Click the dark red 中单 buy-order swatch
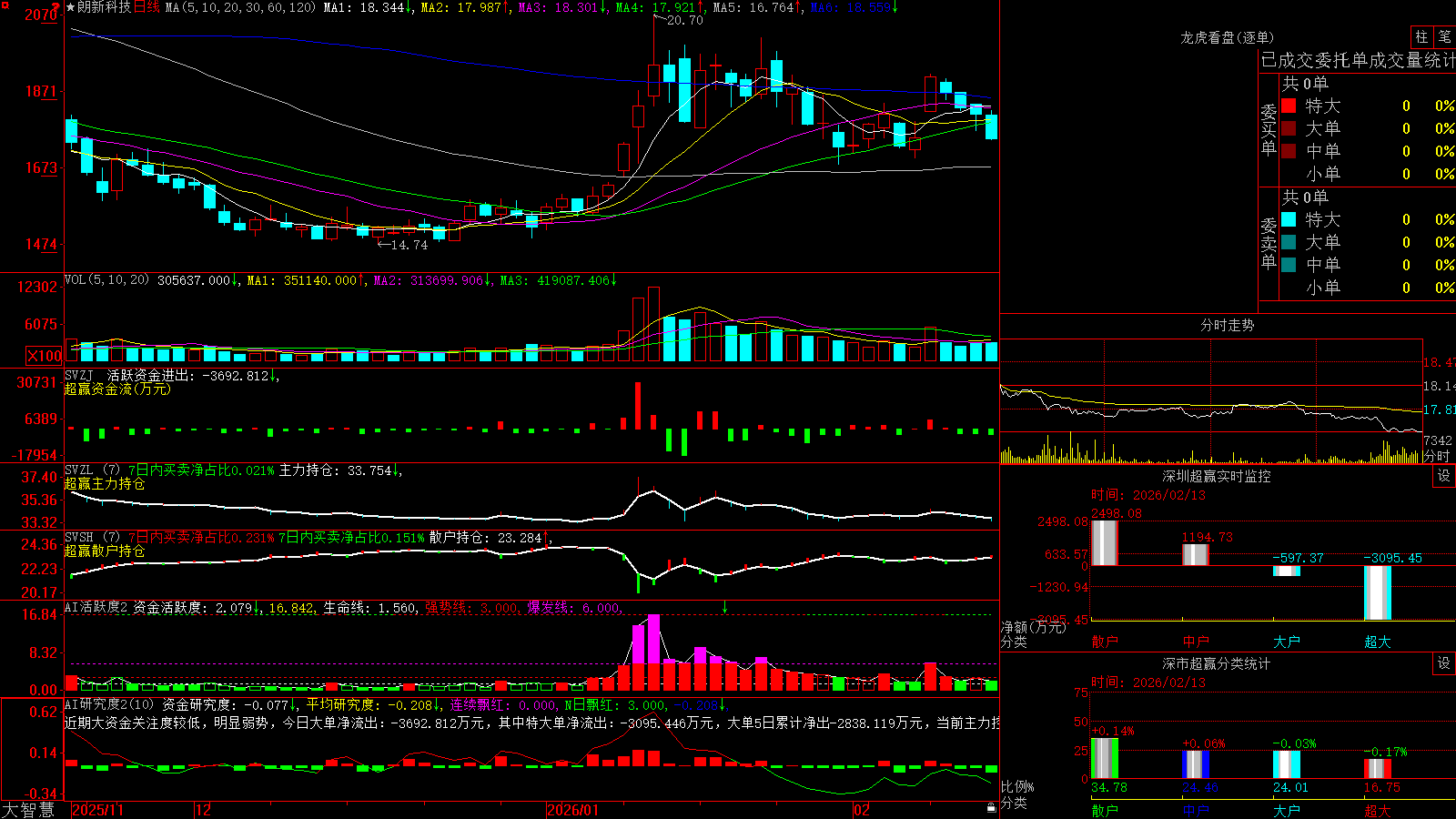The image size is (1456, 819). [x=1289, y=151]
